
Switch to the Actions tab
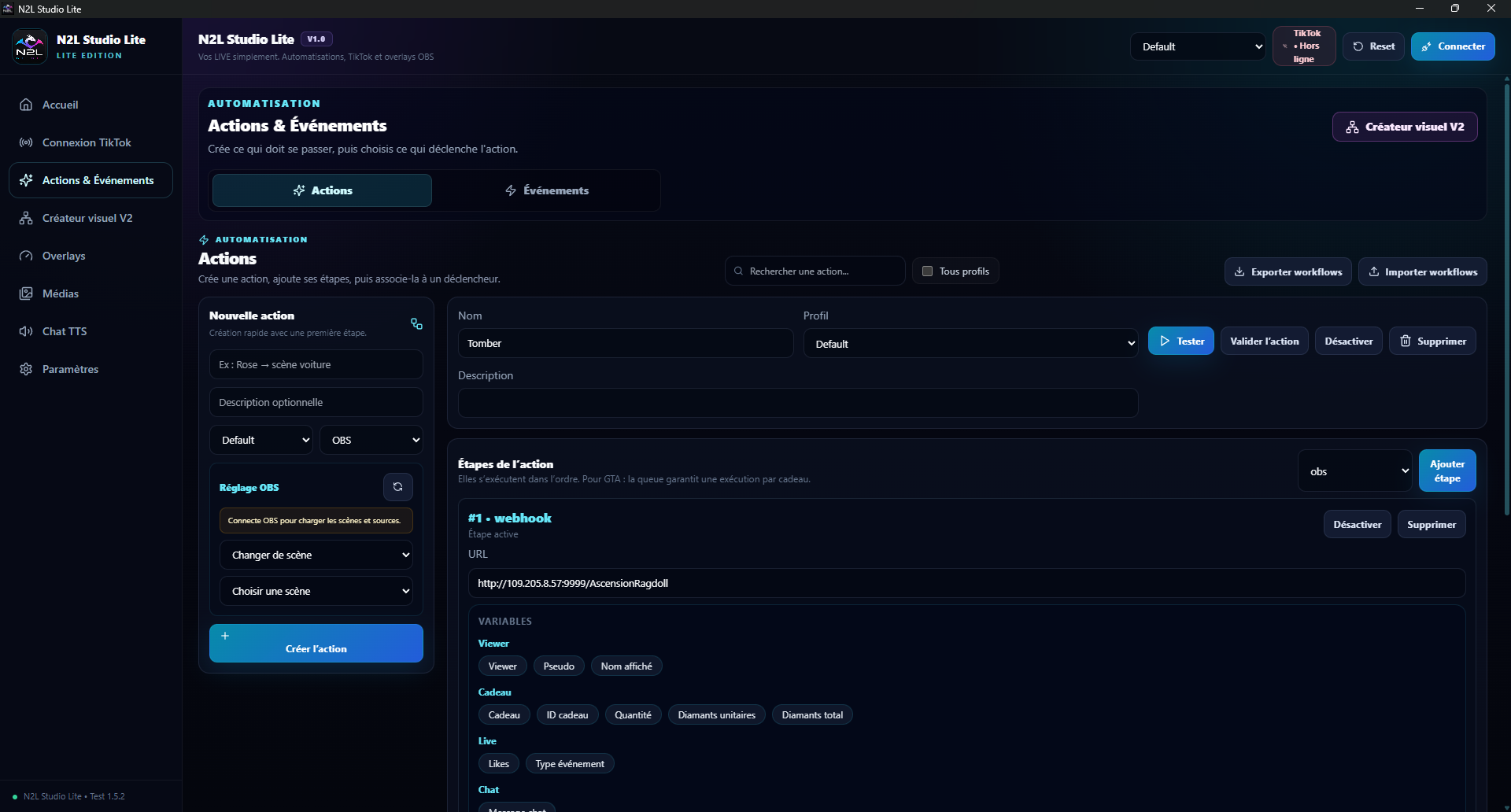[322, 190]
